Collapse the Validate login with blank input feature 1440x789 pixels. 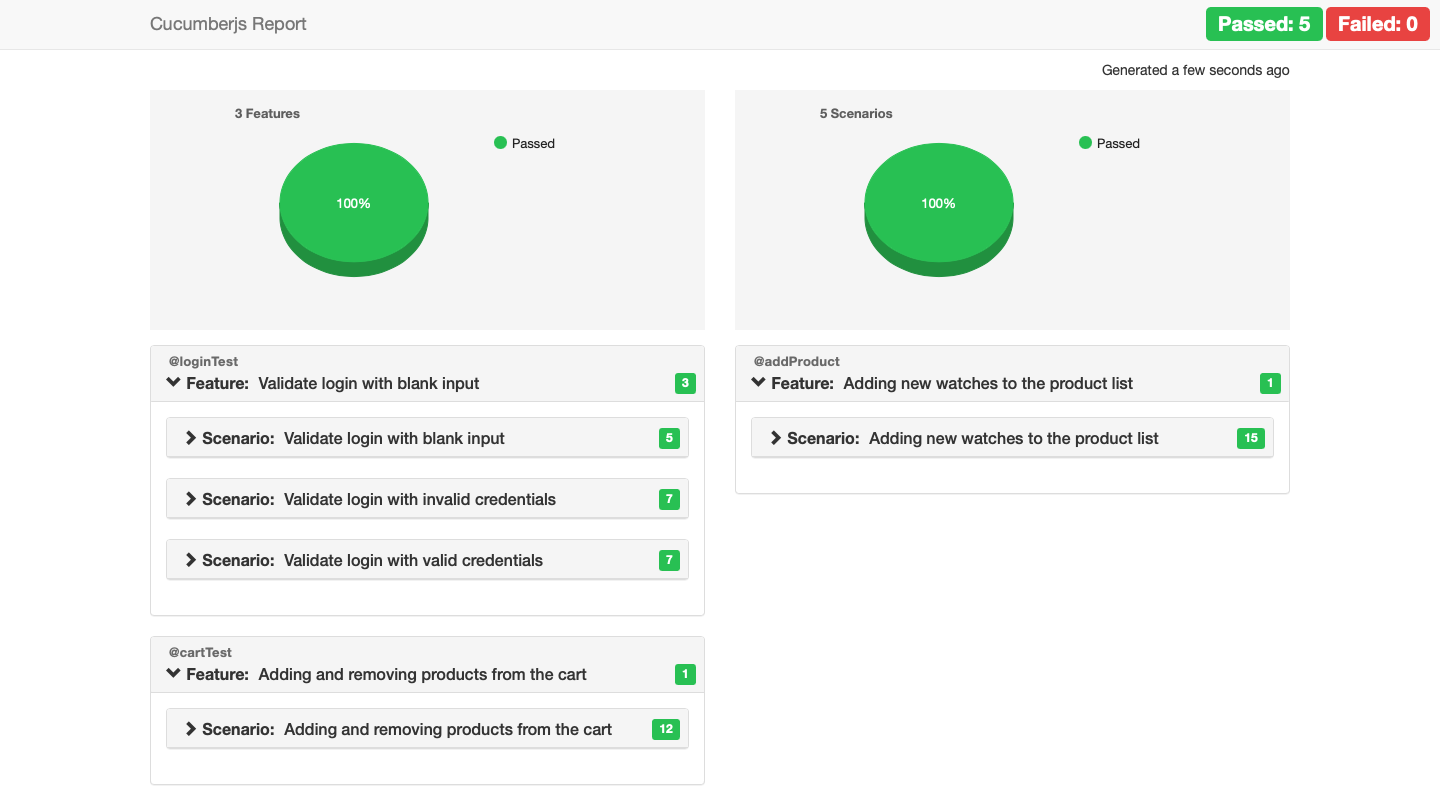click(x=174, y=383)
